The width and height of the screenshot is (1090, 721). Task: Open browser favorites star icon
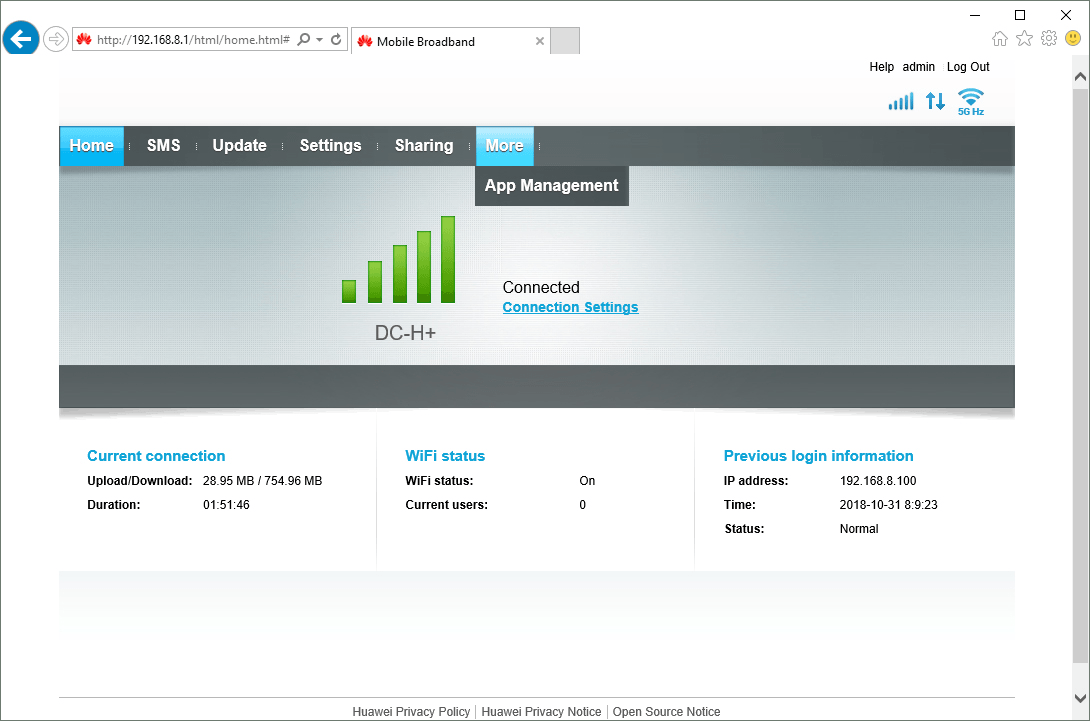1024,39
